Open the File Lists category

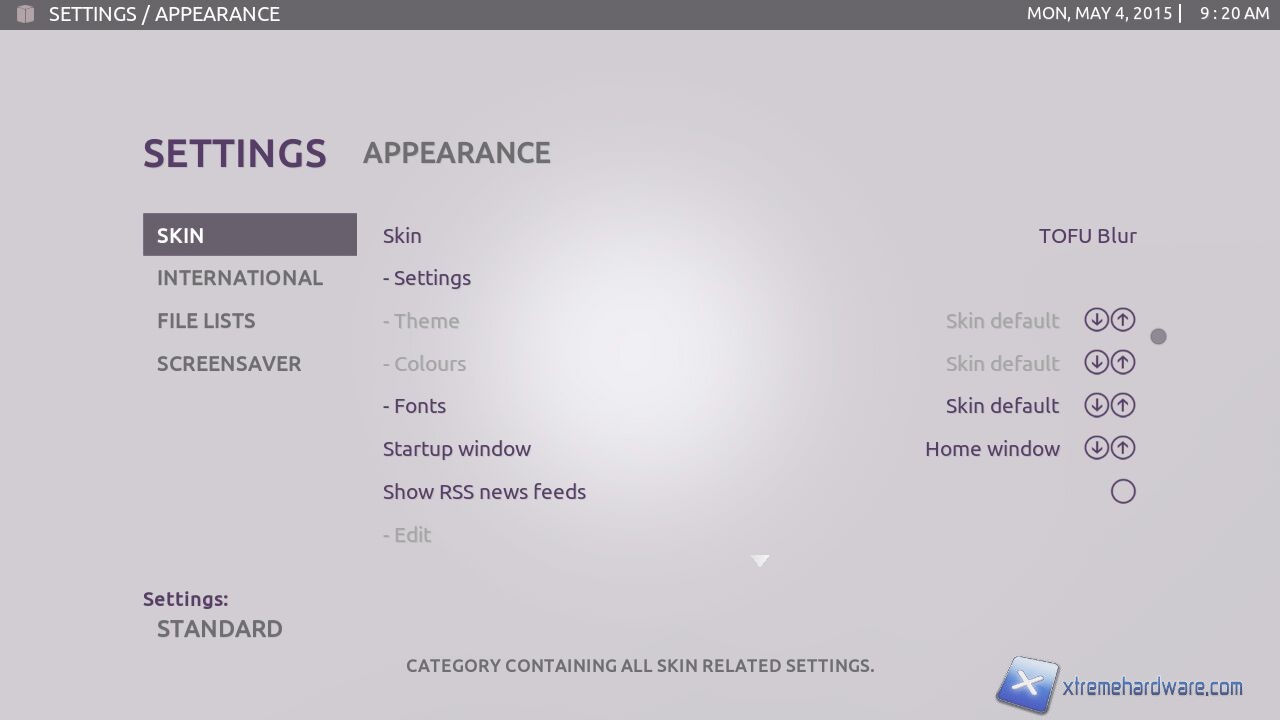click(x=206, y=321)
